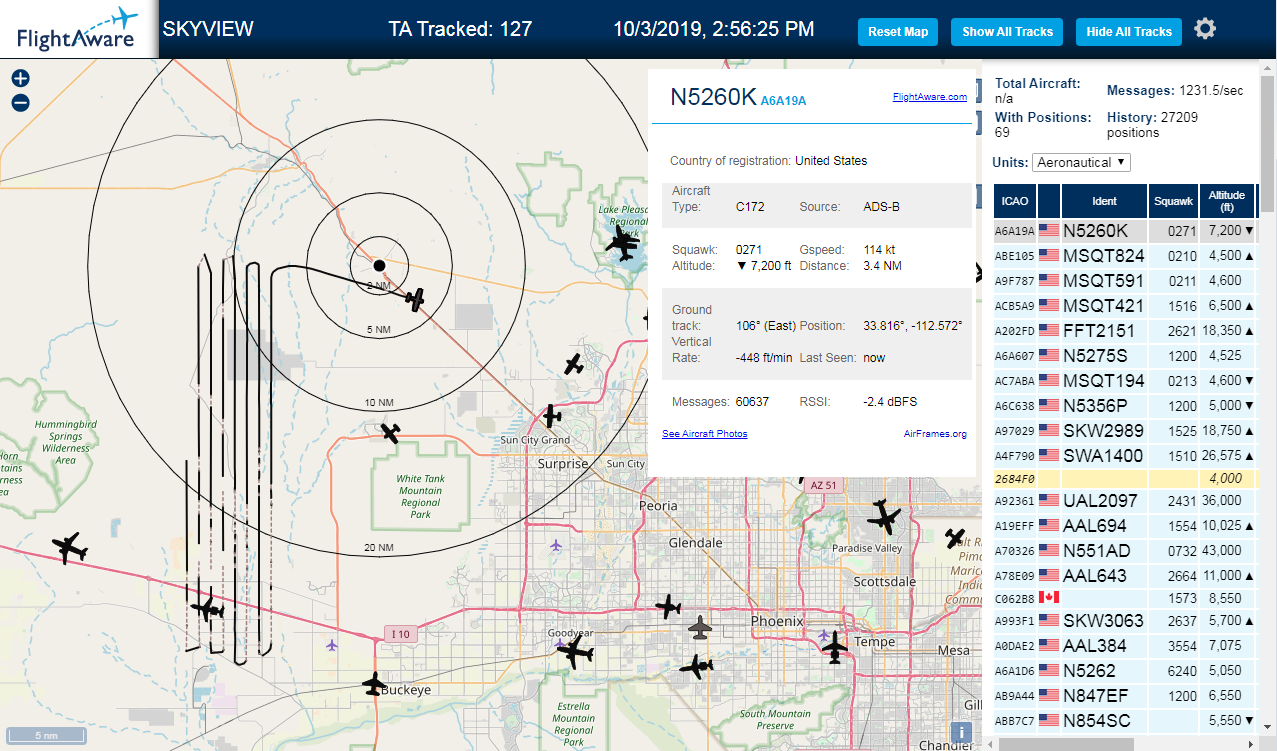The width and height of the screenshot is (1277, 751).
Task: Select the aircraft icon next to the 2 NM ring
Action: (415, 298)
